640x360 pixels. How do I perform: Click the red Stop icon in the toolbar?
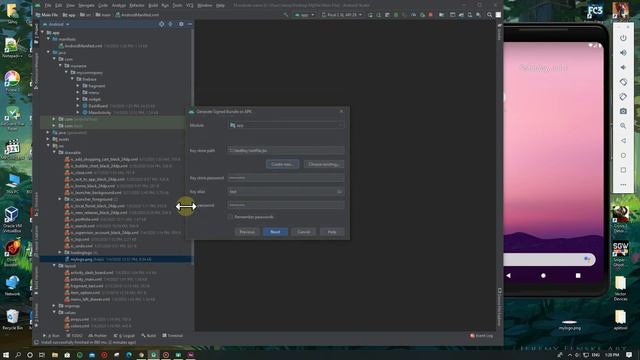tap(431, 15)
